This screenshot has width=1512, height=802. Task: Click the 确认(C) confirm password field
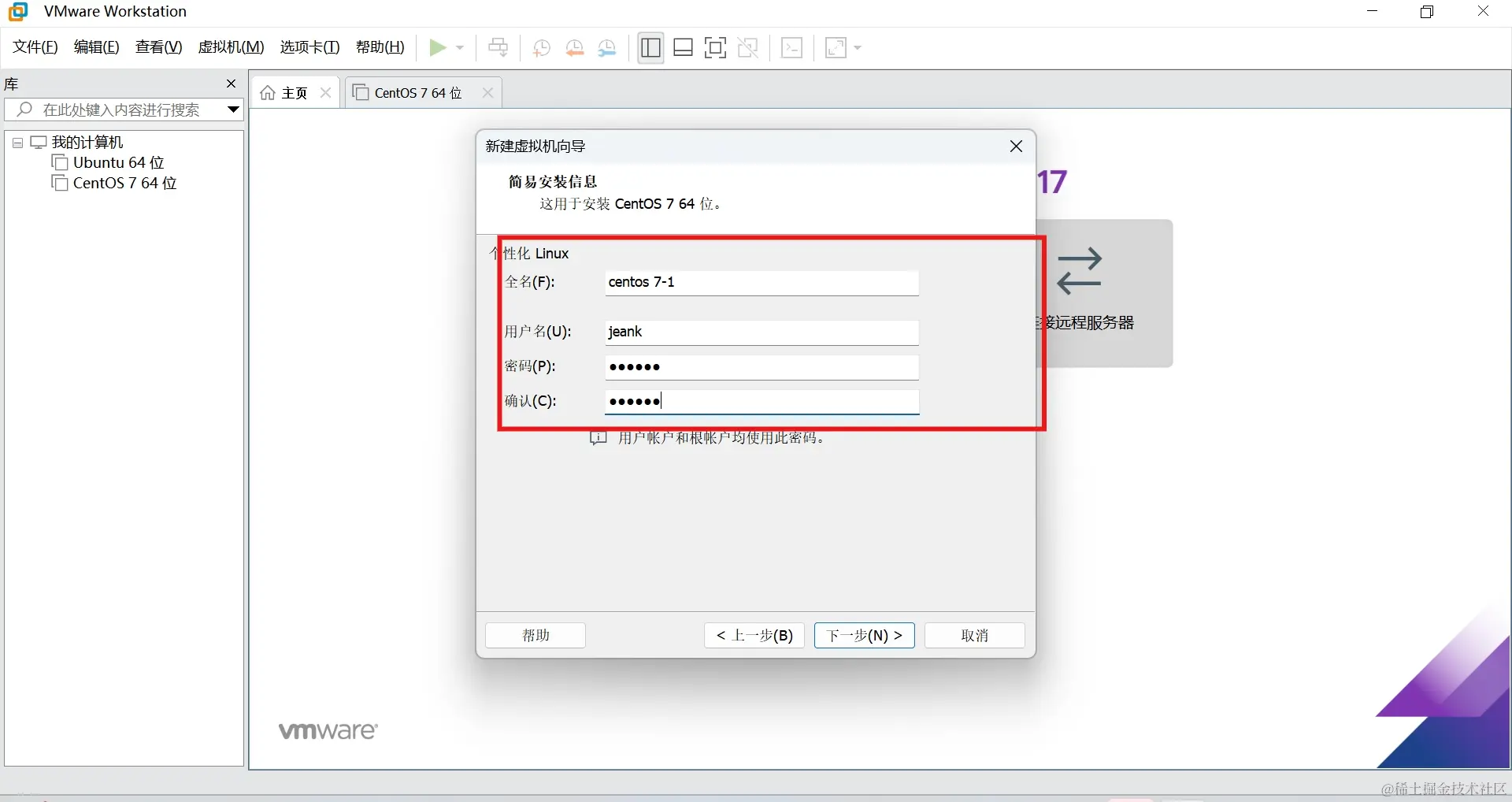click(762, 402)
